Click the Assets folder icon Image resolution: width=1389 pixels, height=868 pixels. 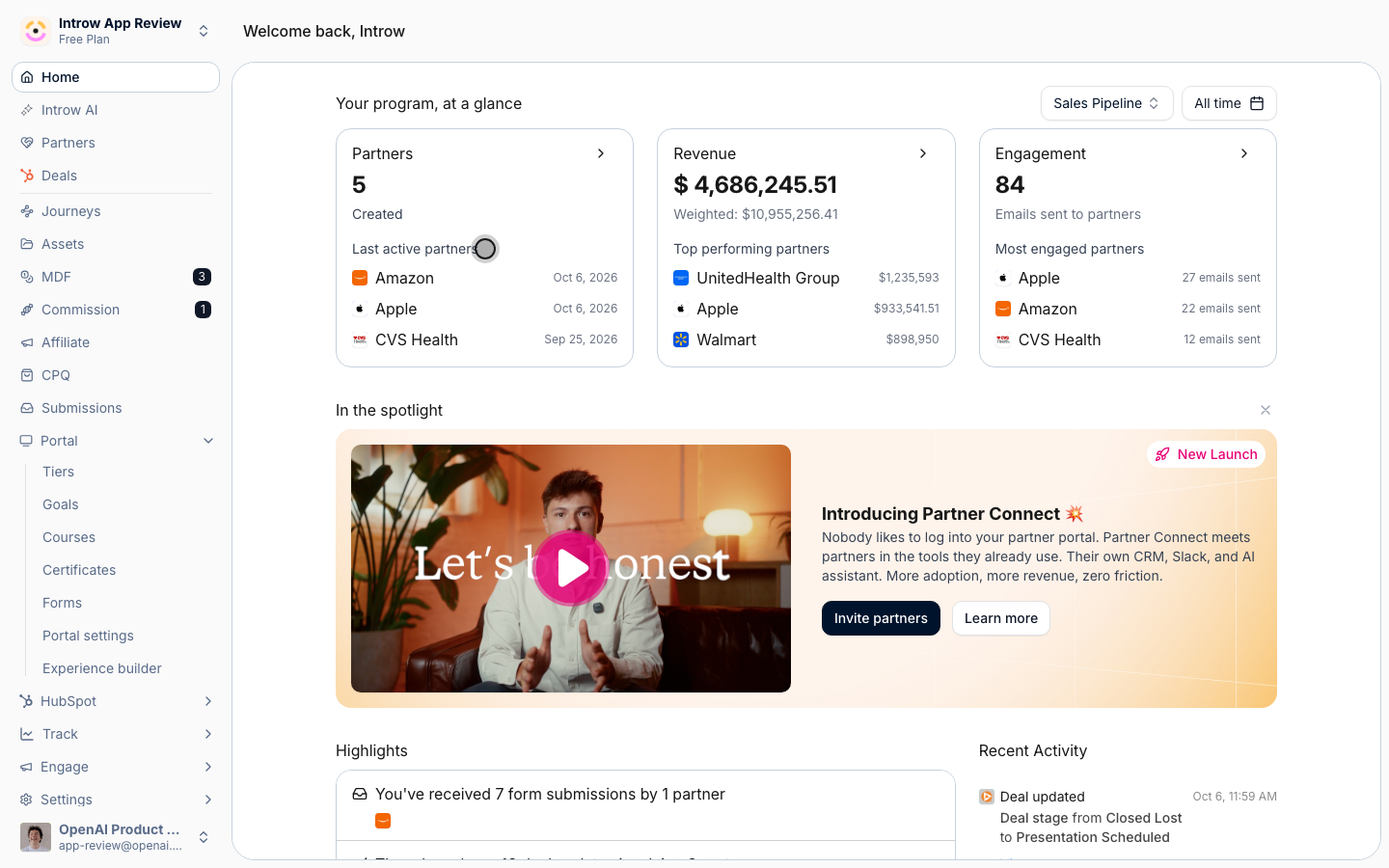(27, 244)
